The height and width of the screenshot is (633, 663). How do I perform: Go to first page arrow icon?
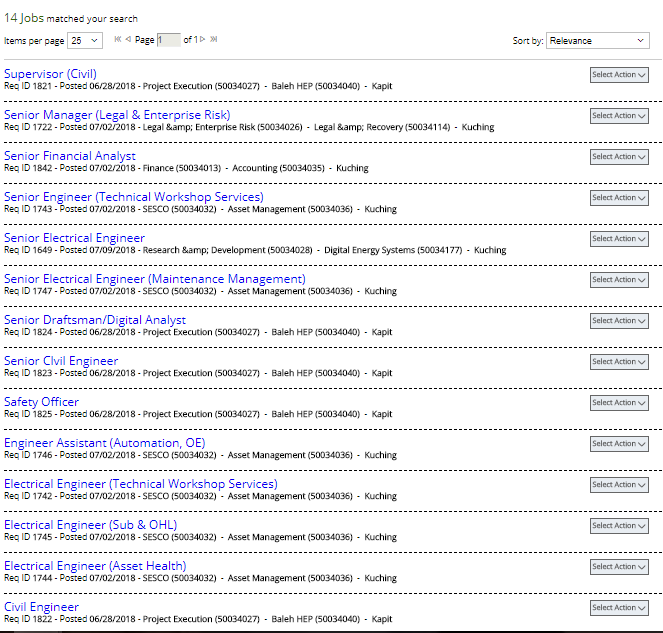point(118,39)
